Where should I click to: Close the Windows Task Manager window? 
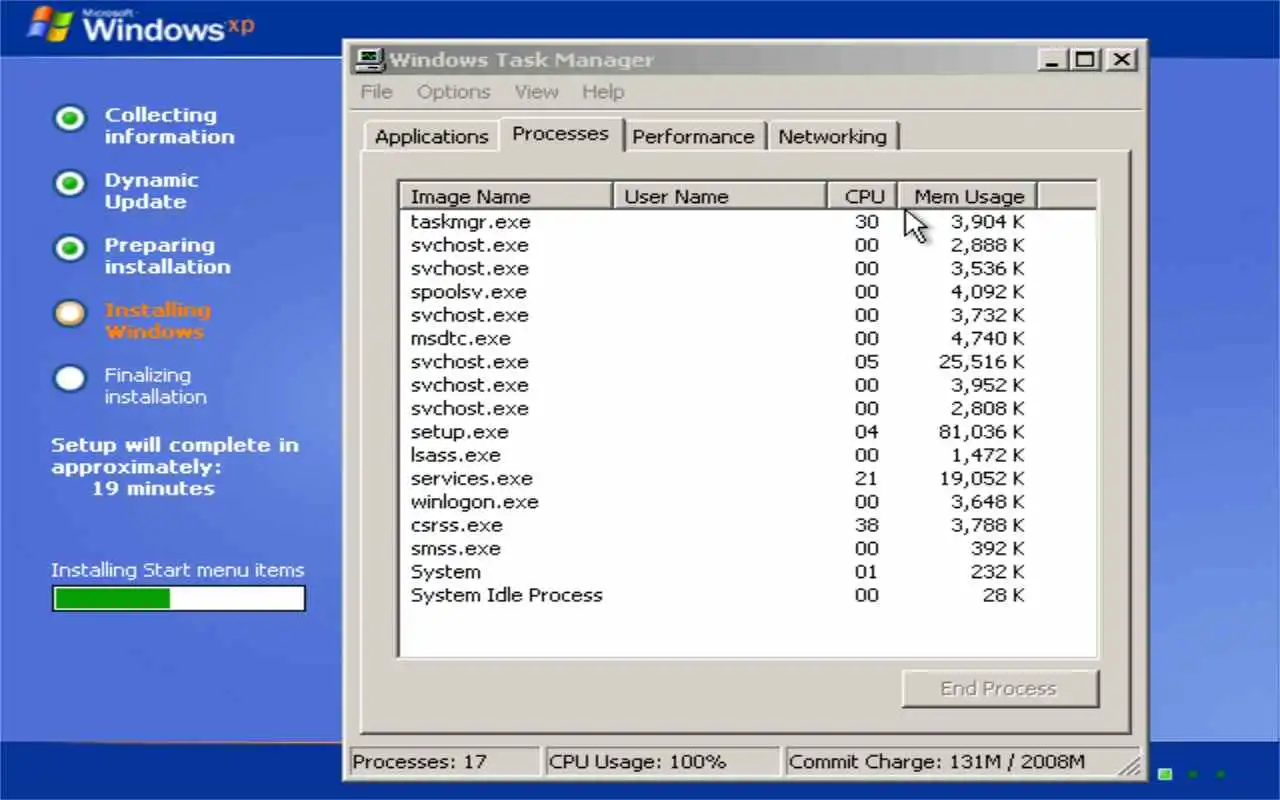[x=1123, y=60]
